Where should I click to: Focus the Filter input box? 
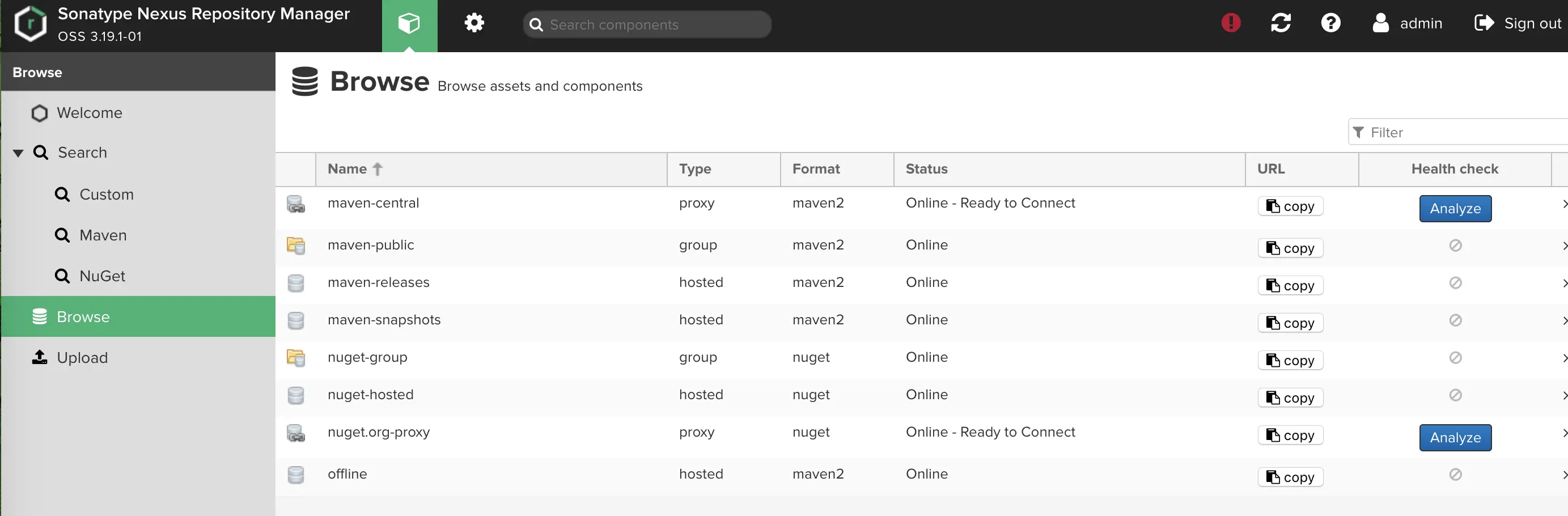(x=1459, y=132)
